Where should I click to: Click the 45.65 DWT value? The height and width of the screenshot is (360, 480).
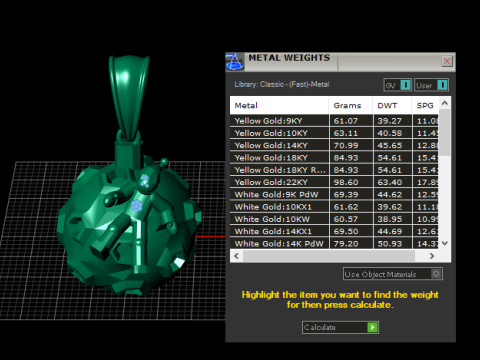pos(389,145)
